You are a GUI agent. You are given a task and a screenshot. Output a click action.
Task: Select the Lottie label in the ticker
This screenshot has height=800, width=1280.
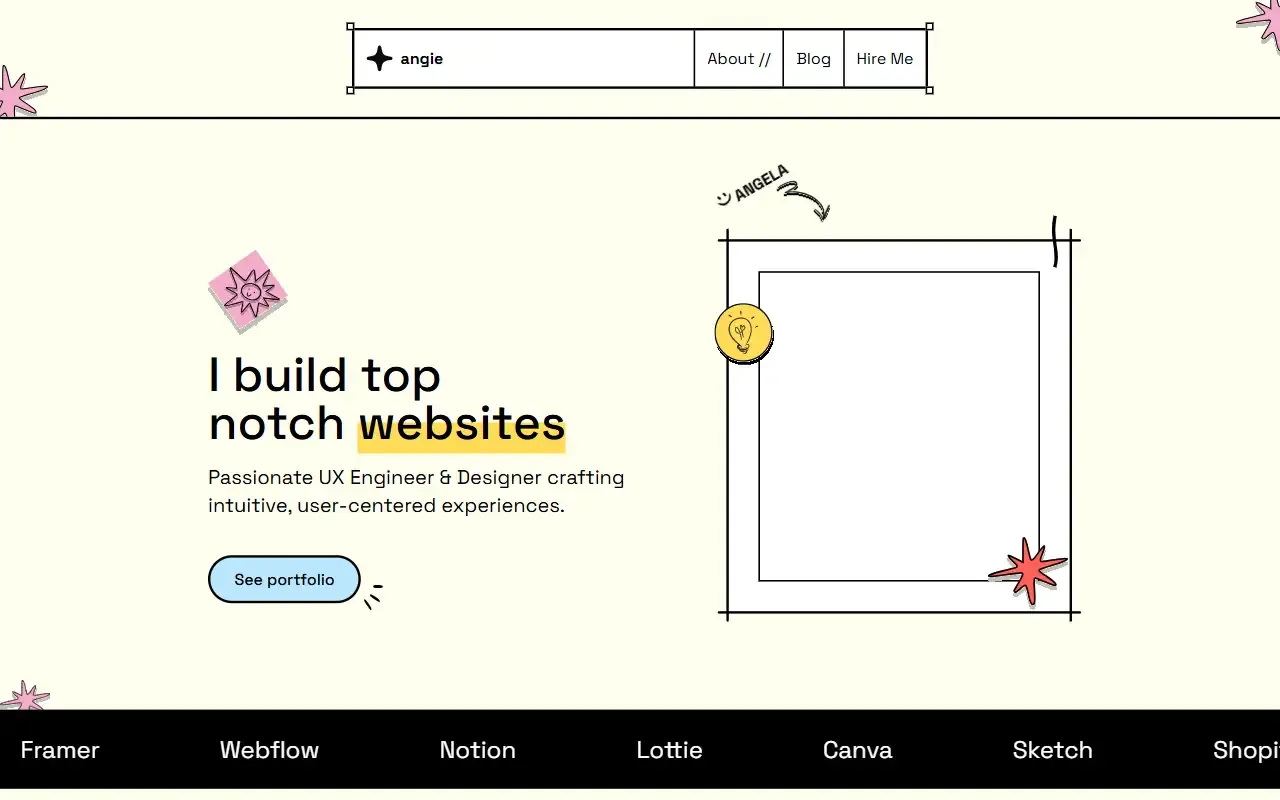(669, 750)
